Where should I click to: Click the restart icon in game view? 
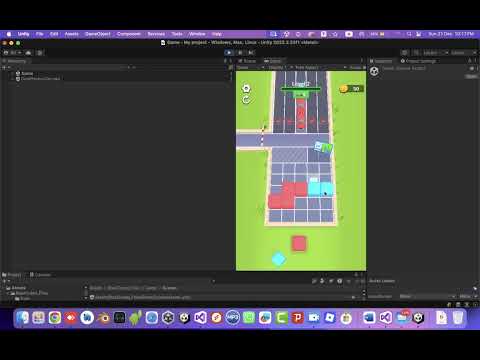pyautogui.click(x=246, y=99)
